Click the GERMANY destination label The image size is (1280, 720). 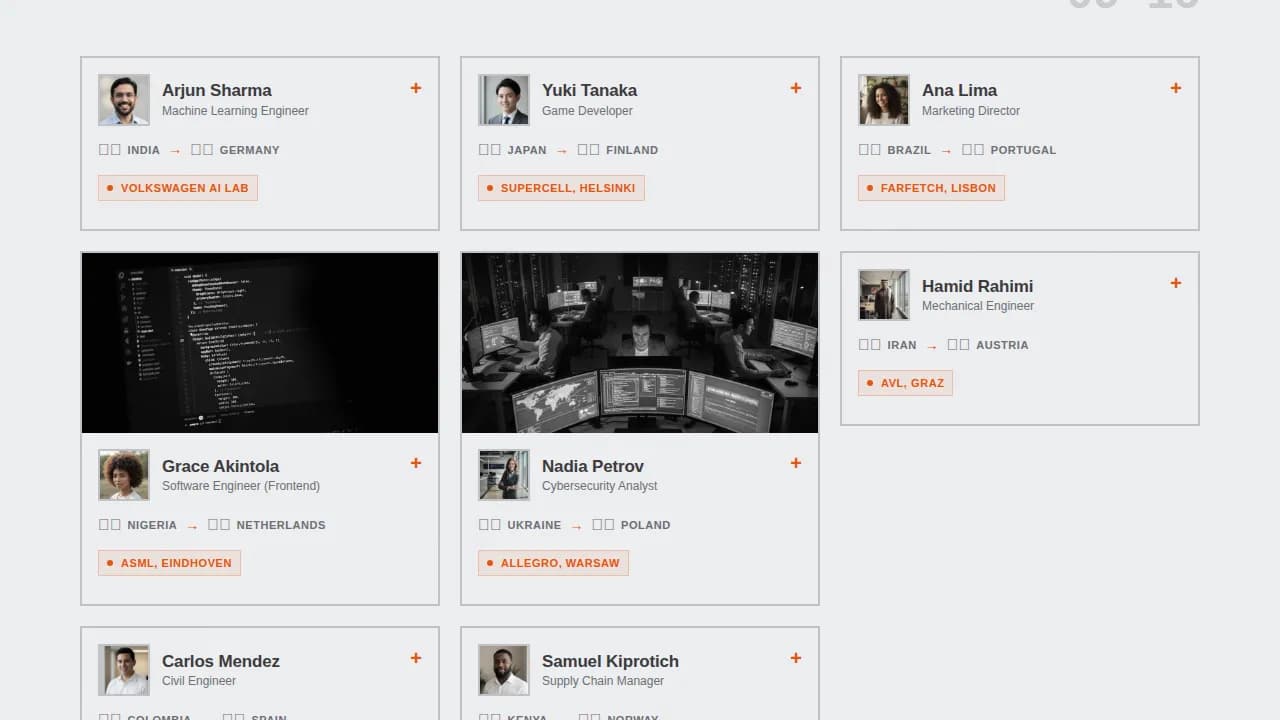click(249, 150)
